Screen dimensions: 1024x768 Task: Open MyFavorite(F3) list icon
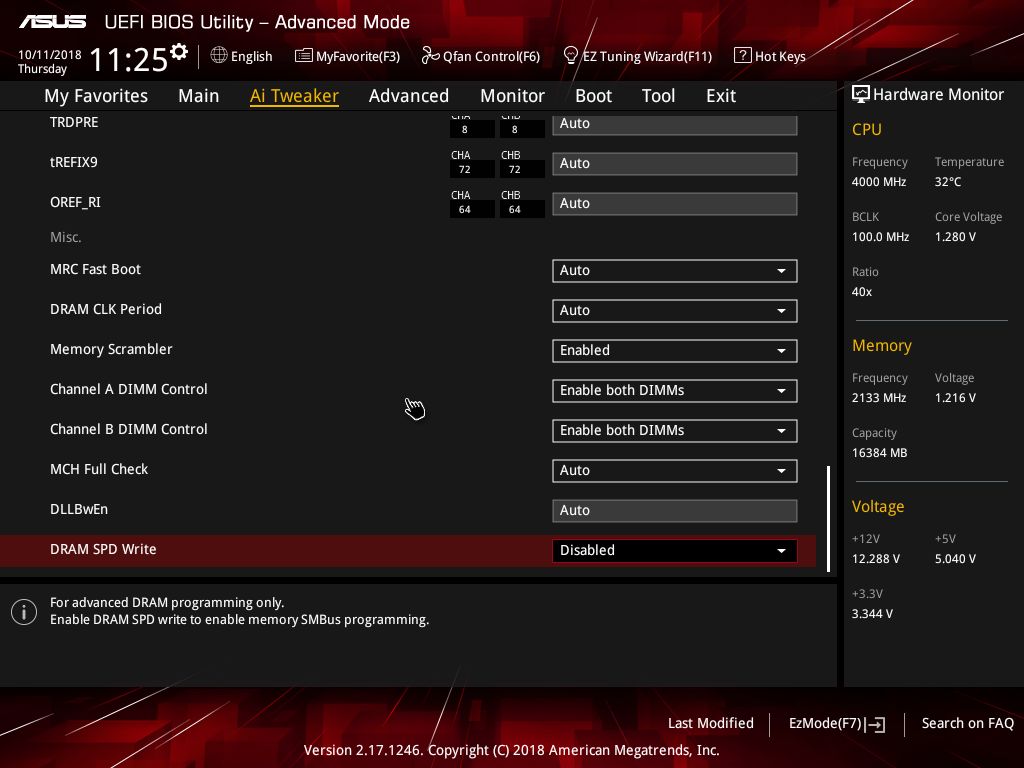(304, 56)
